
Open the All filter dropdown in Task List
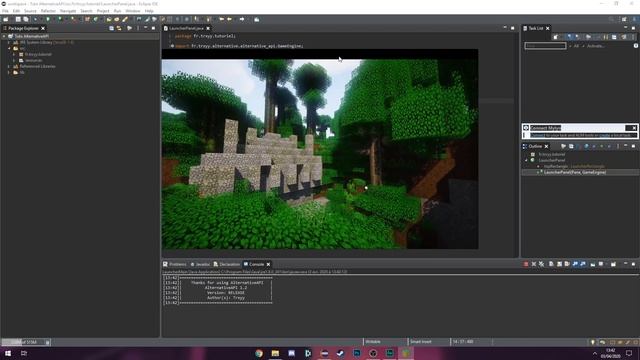(574, 46)
